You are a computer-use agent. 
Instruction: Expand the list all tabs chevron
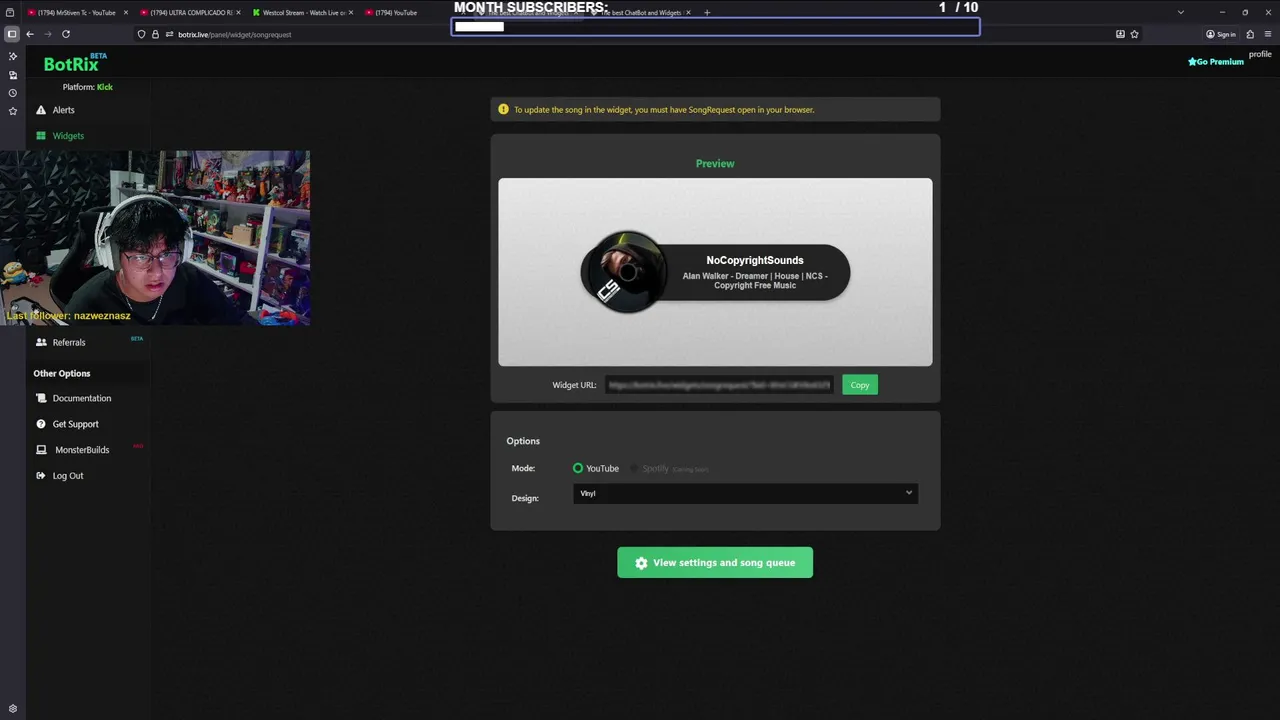tap(1181, 13)
